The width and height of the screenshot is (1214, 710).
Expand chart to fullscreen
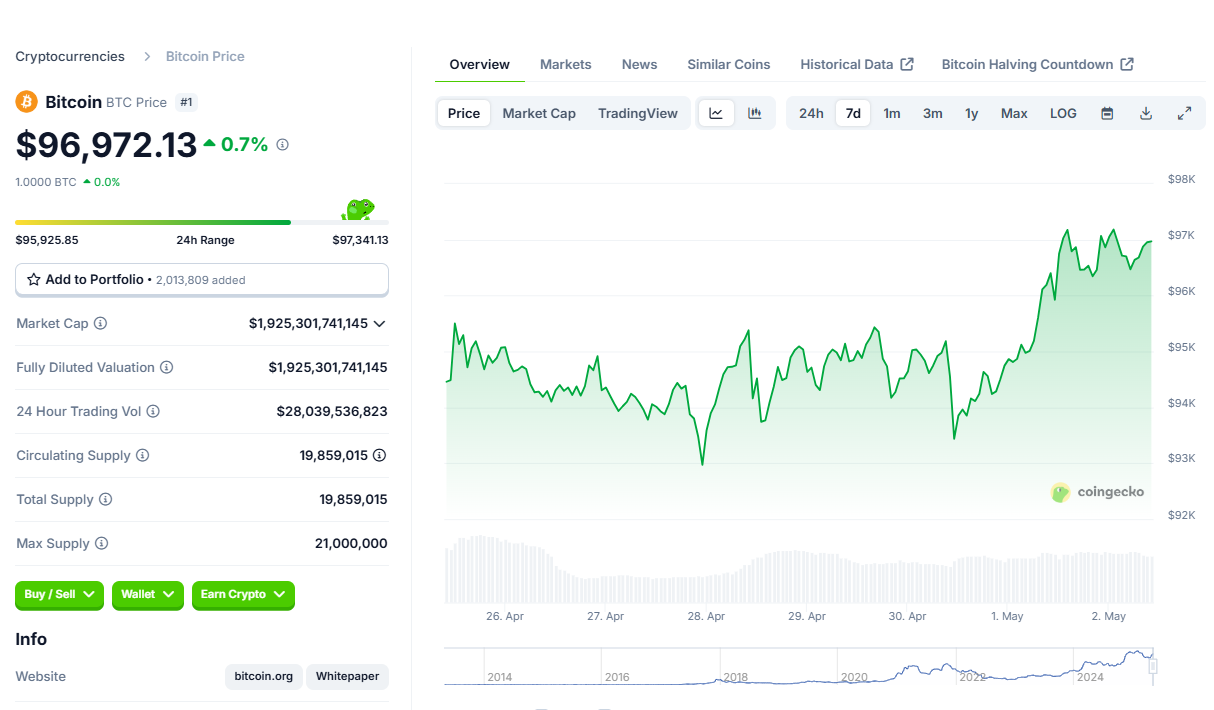click(x=1184, y=113)
